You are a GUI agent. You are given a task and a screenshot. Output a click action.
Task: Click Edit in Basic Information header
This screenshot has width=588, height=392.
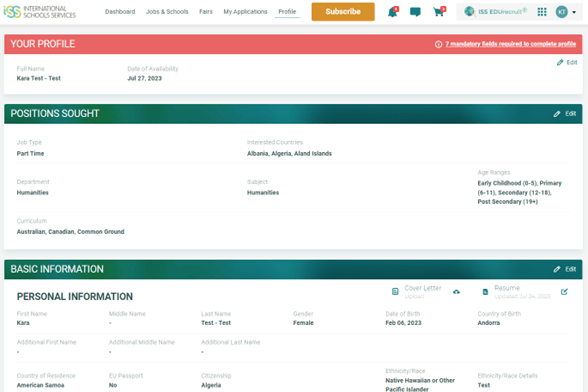(x=571, y=269)
